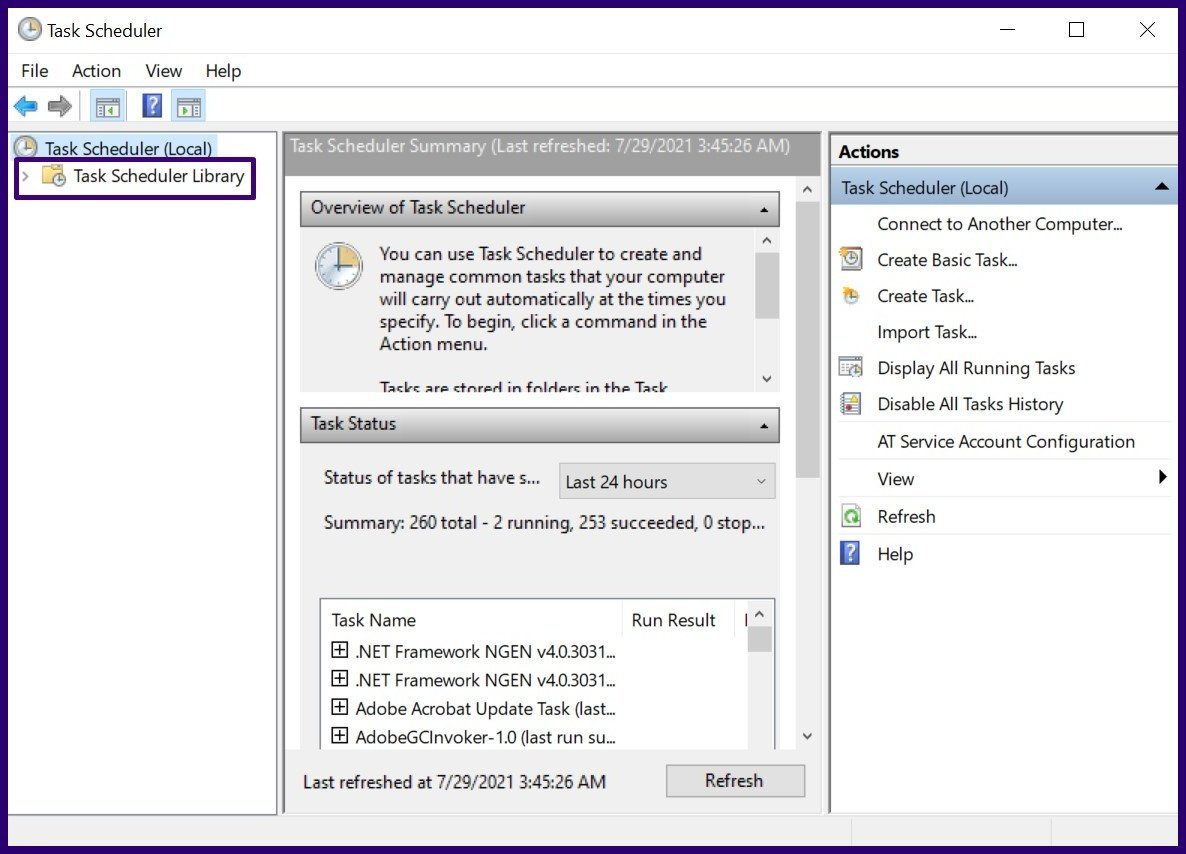The width and height of the screenshot is (1186, 854).
Task: Expand second .NET Framework NGEN task row
Action: tap(340, 679)
